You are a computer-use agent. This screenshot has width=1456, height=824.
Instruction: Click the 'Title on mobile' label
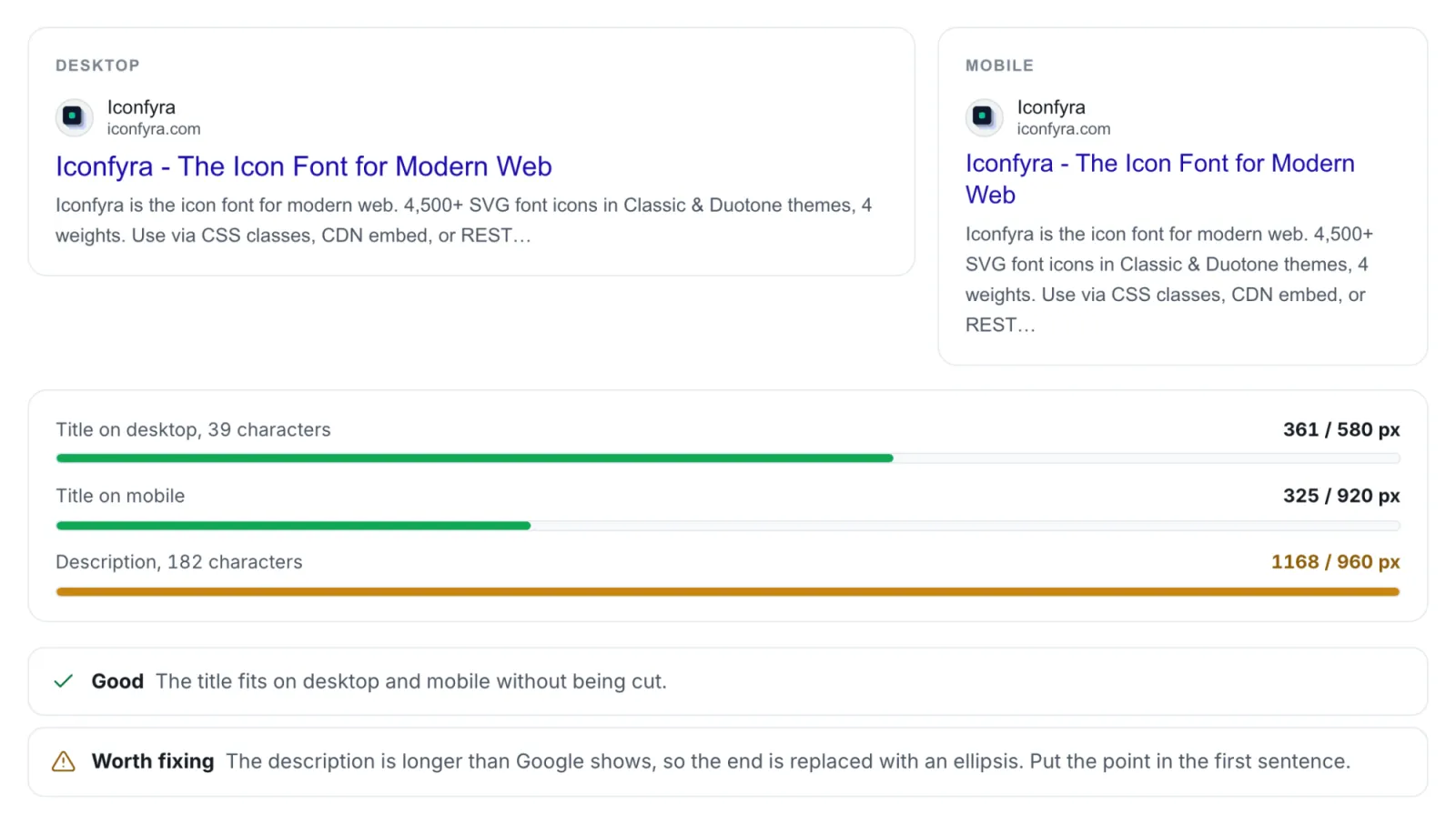coord(120,496)
